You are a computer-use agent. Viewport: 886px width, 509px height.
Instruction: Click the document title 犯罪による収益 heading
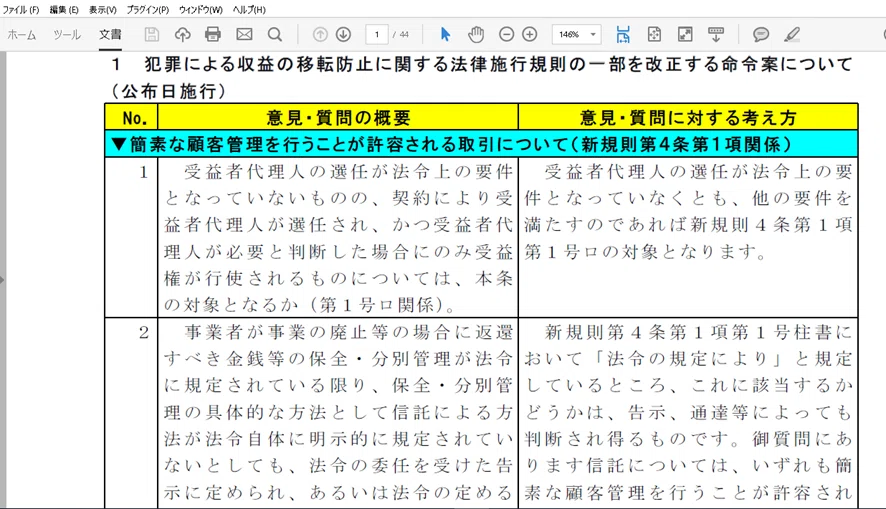pyautogui.click(x=482, y=64)
